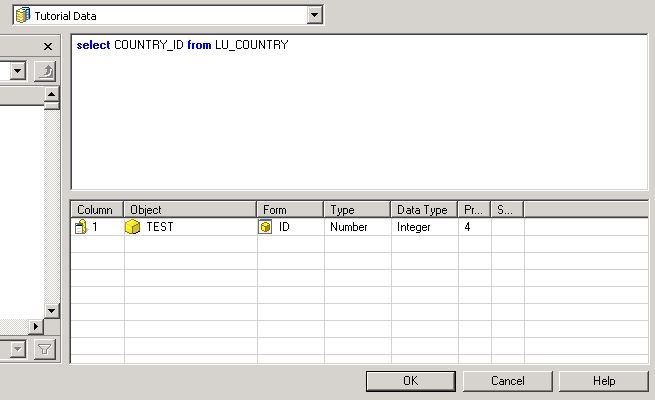This screenshot has height=400, width=655.
Task: Close the left panel with X
Action: click(x=47, y=46)
